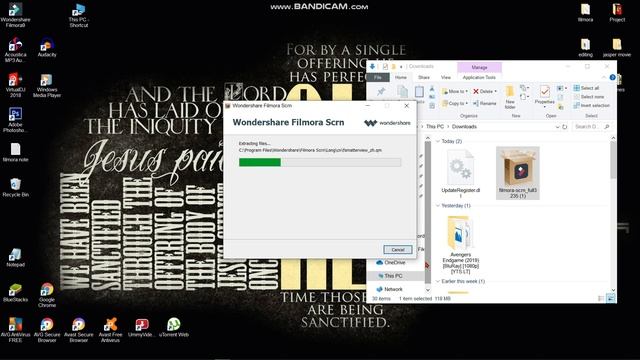Viewport: 640px width, 360px height.
Task: Create a New folder from ribbon
Action: [510, 97]
